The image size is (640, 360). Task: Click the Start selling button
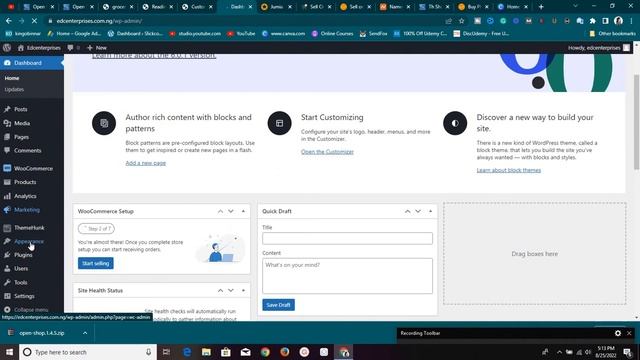[x=96, y=263]
